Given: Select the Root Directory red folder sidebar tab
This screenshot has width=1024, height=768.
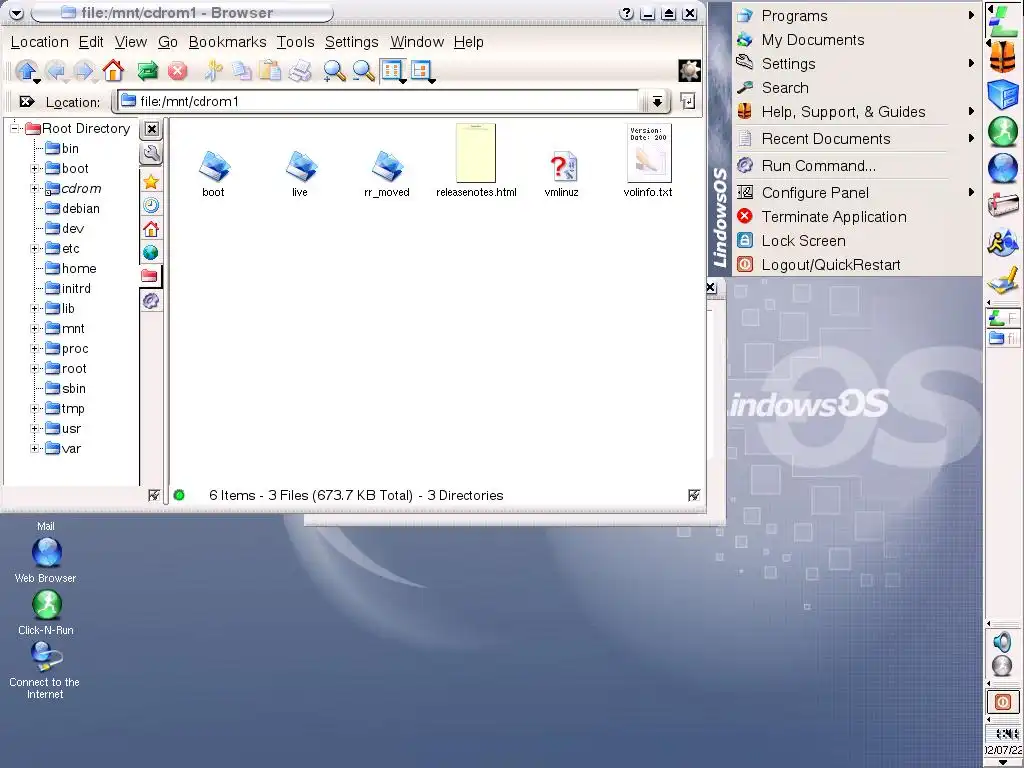Looking at the screenshot, I should pyautogui.click(x=150, y=276).
